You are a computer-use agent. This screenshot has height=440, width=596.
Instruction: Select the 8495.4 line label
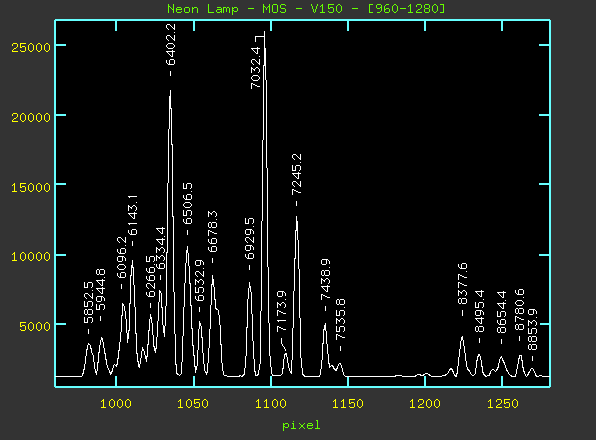pyautogui.click(x=479, y=311)
